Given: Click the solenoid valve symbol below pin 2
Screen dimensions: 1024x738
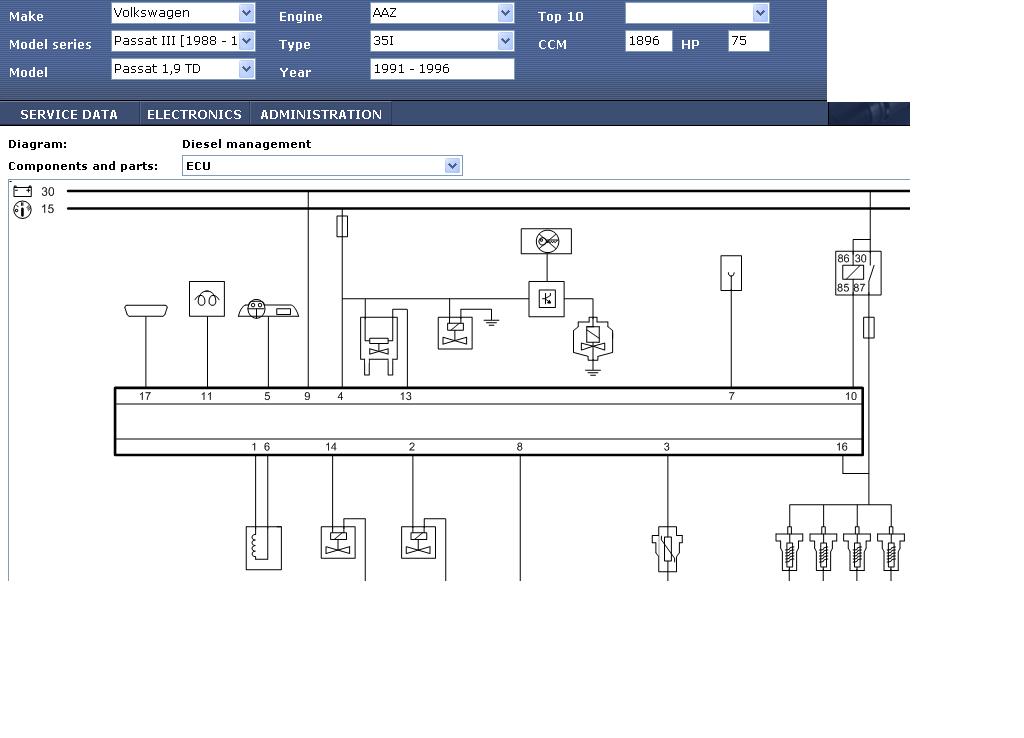Looking at the screenshot, I should 419,542.
